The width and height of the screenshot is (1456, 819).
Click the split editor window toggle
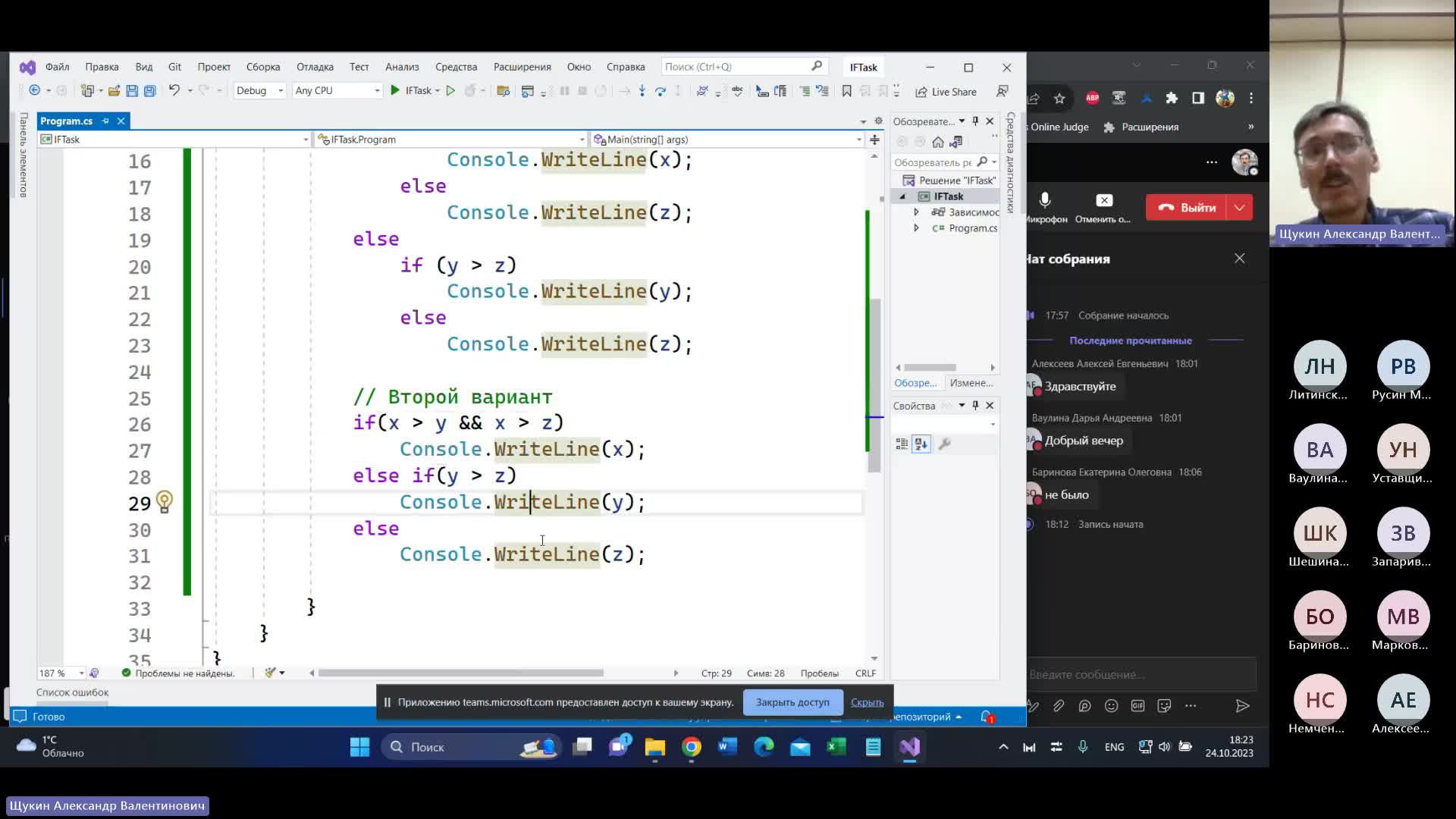tap(874, 140)
